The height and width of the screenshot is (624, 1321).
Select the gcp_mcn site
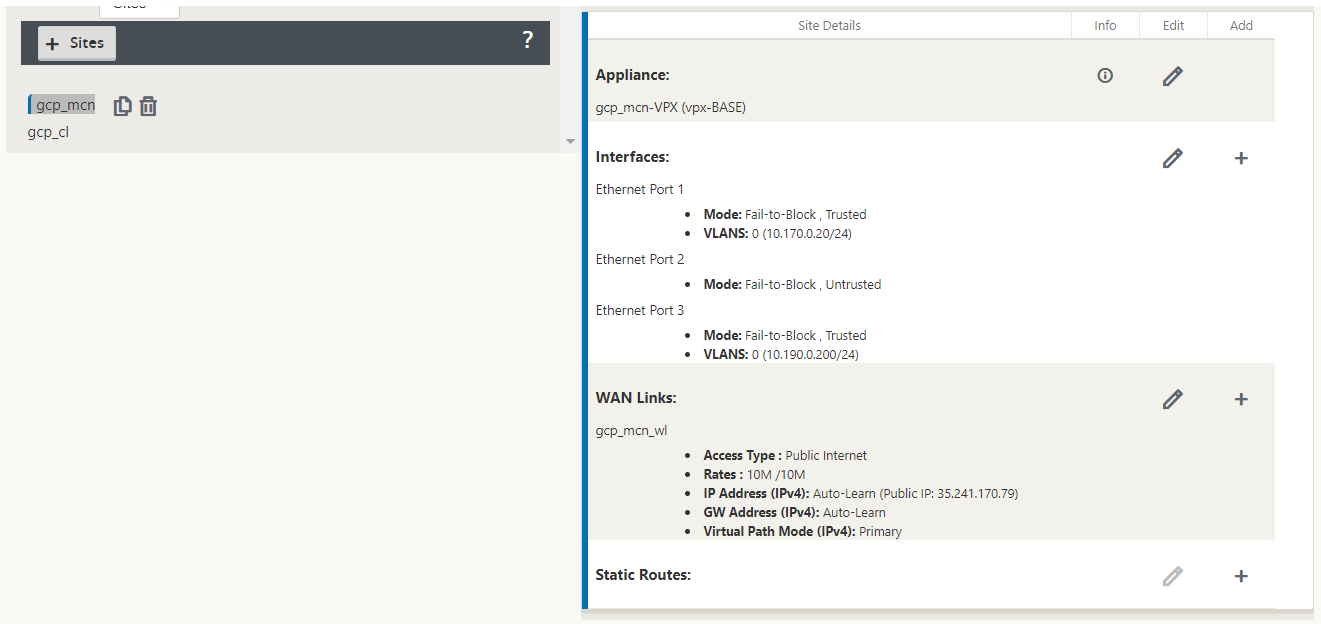point(65,105)
